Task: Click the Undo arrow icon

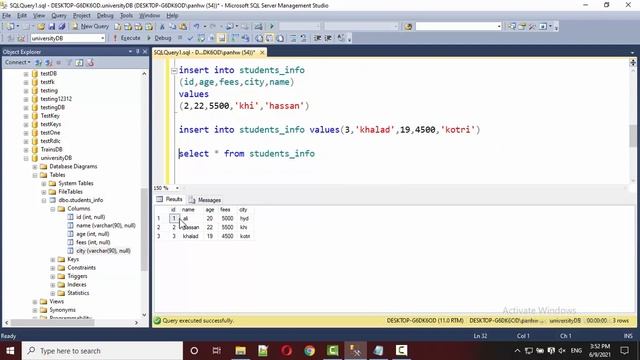Action: (x=196, y=27)
